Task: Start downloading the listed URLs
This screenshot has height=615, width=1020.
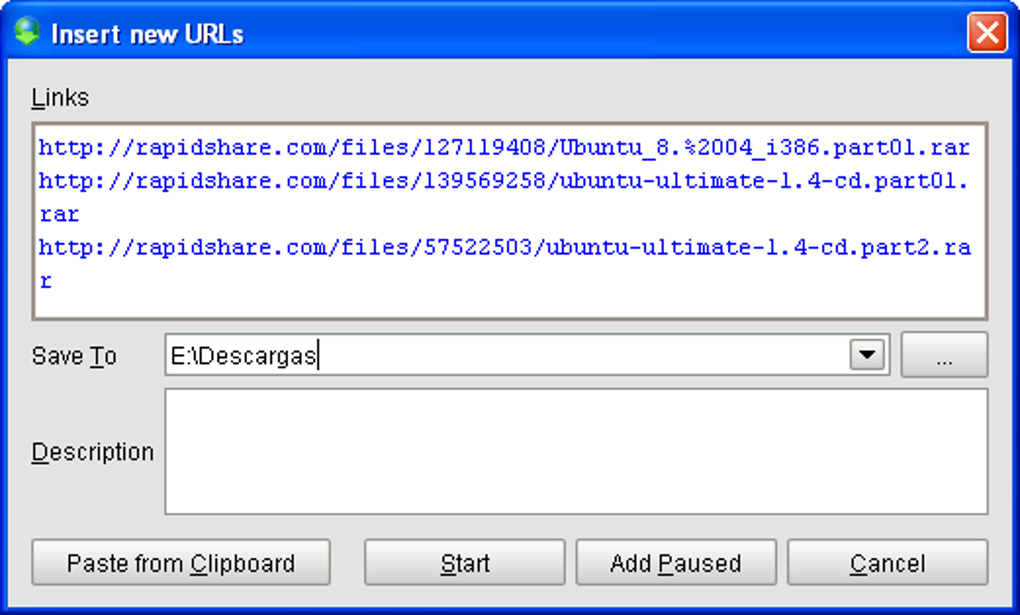Action: coord(464,563)
